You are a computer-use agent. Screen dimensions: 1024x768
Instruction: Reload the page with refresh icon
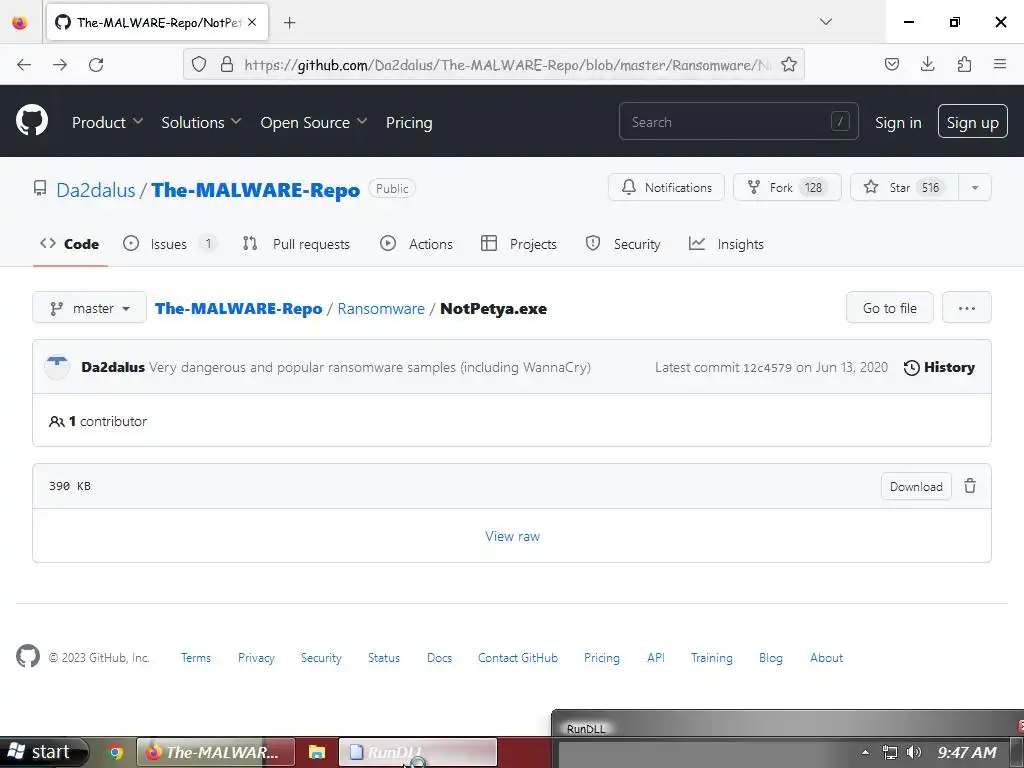[96, 65]
